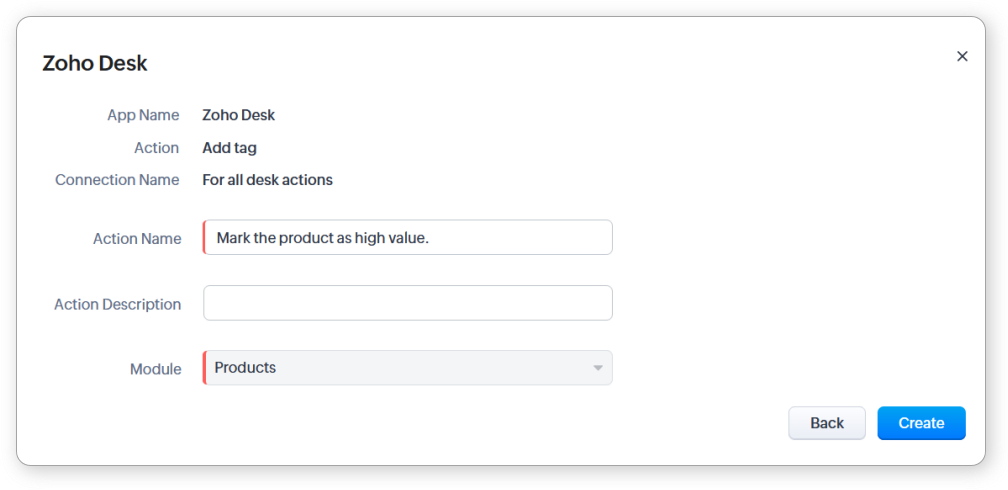1008x490 pixels.
Task: Select the 'Zoho Desk' app name value
Action: tap(238, 115)
